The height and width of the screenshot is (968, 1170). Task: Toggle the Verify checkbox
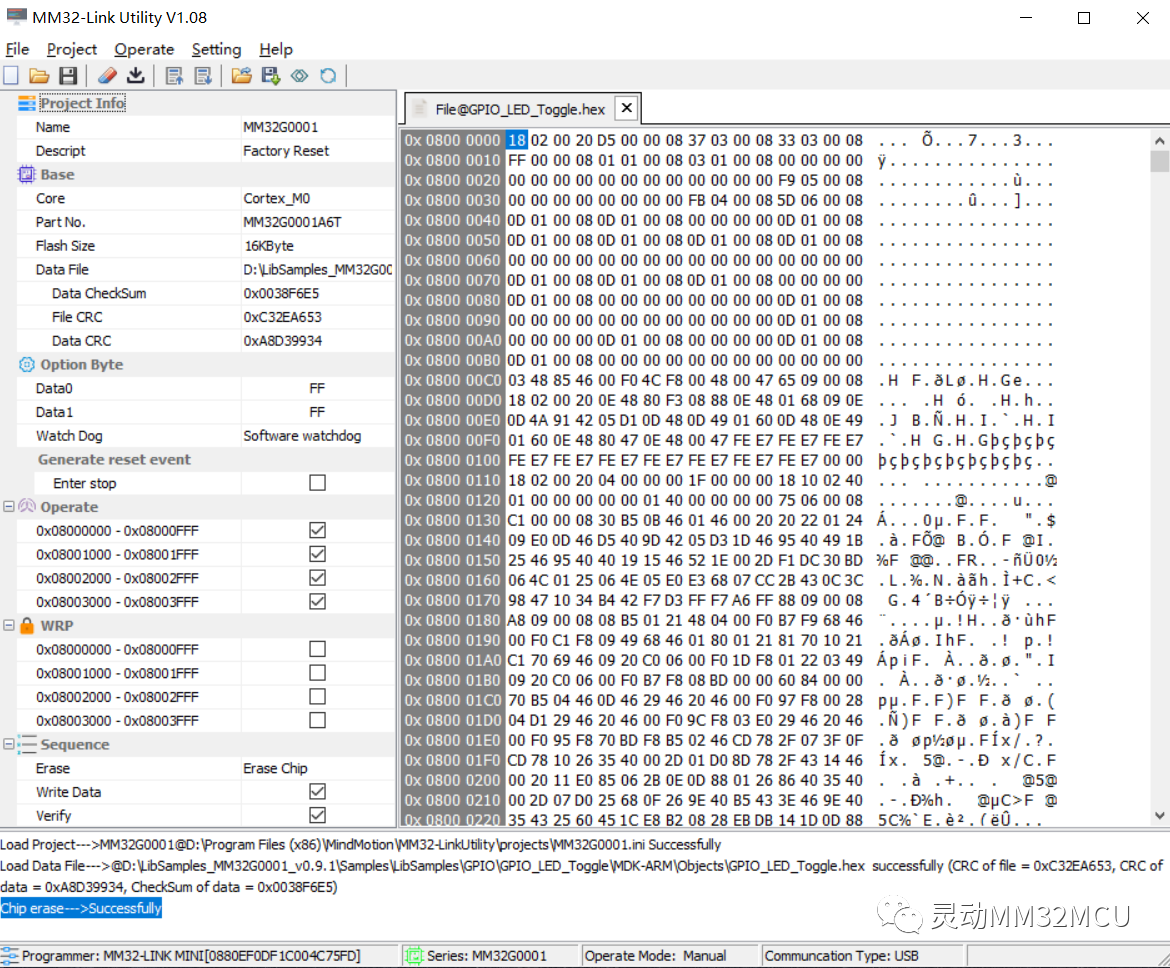point(317,815)
